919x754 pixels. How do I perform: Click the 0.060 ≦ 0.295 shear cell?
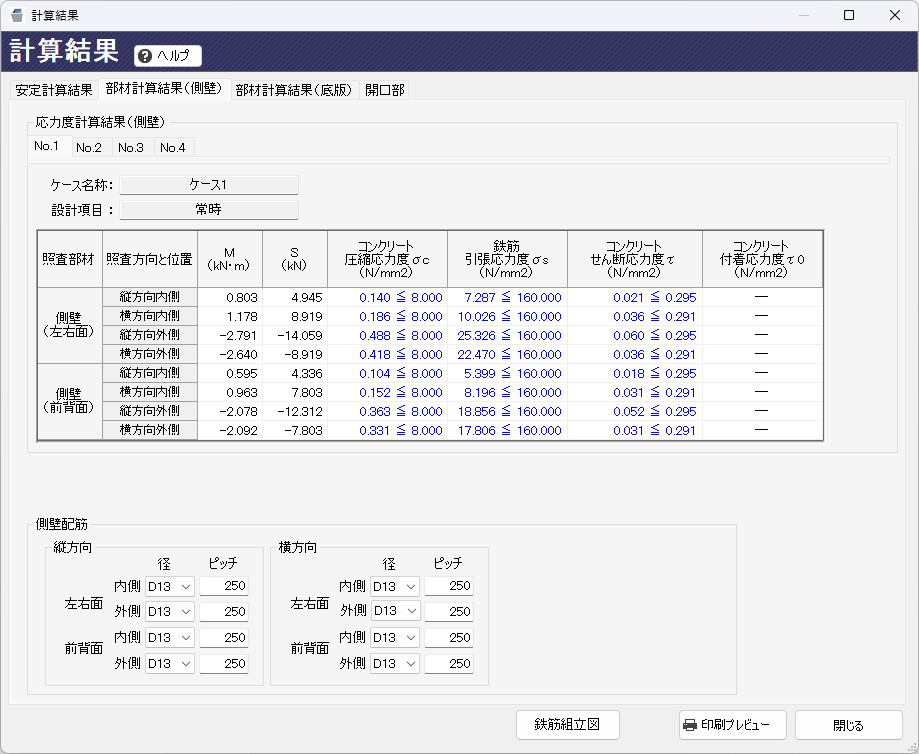tap(635, 335)
